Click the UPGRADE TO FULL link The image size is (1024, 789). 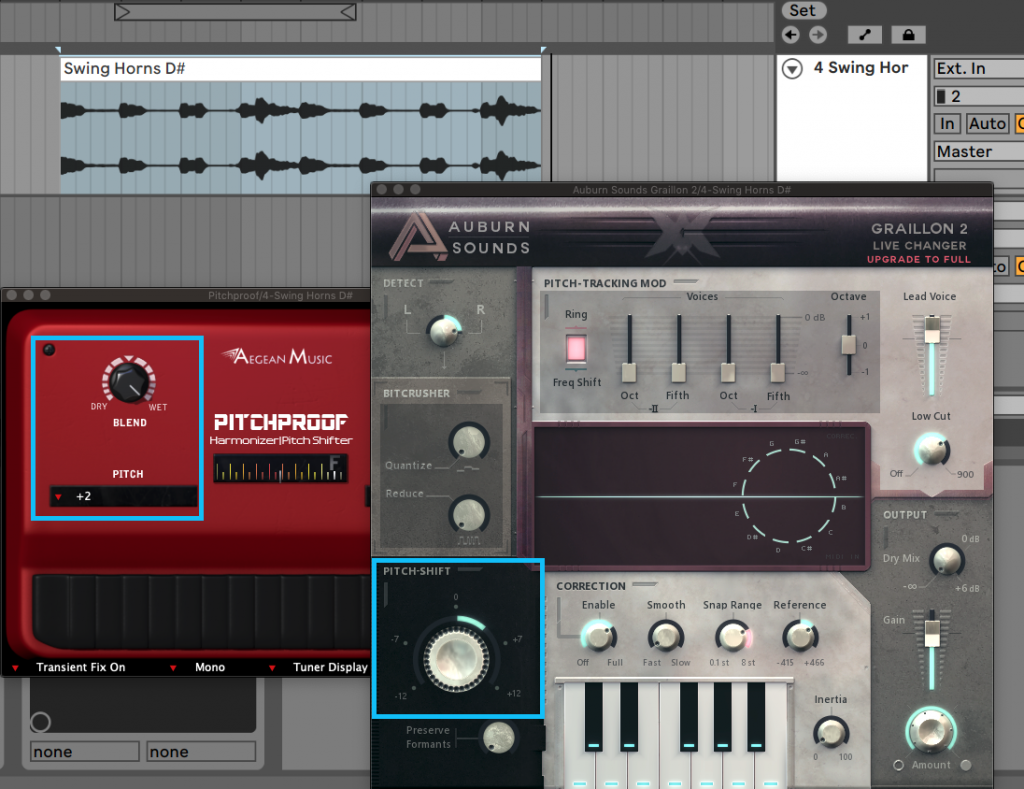tap(919, 259)
